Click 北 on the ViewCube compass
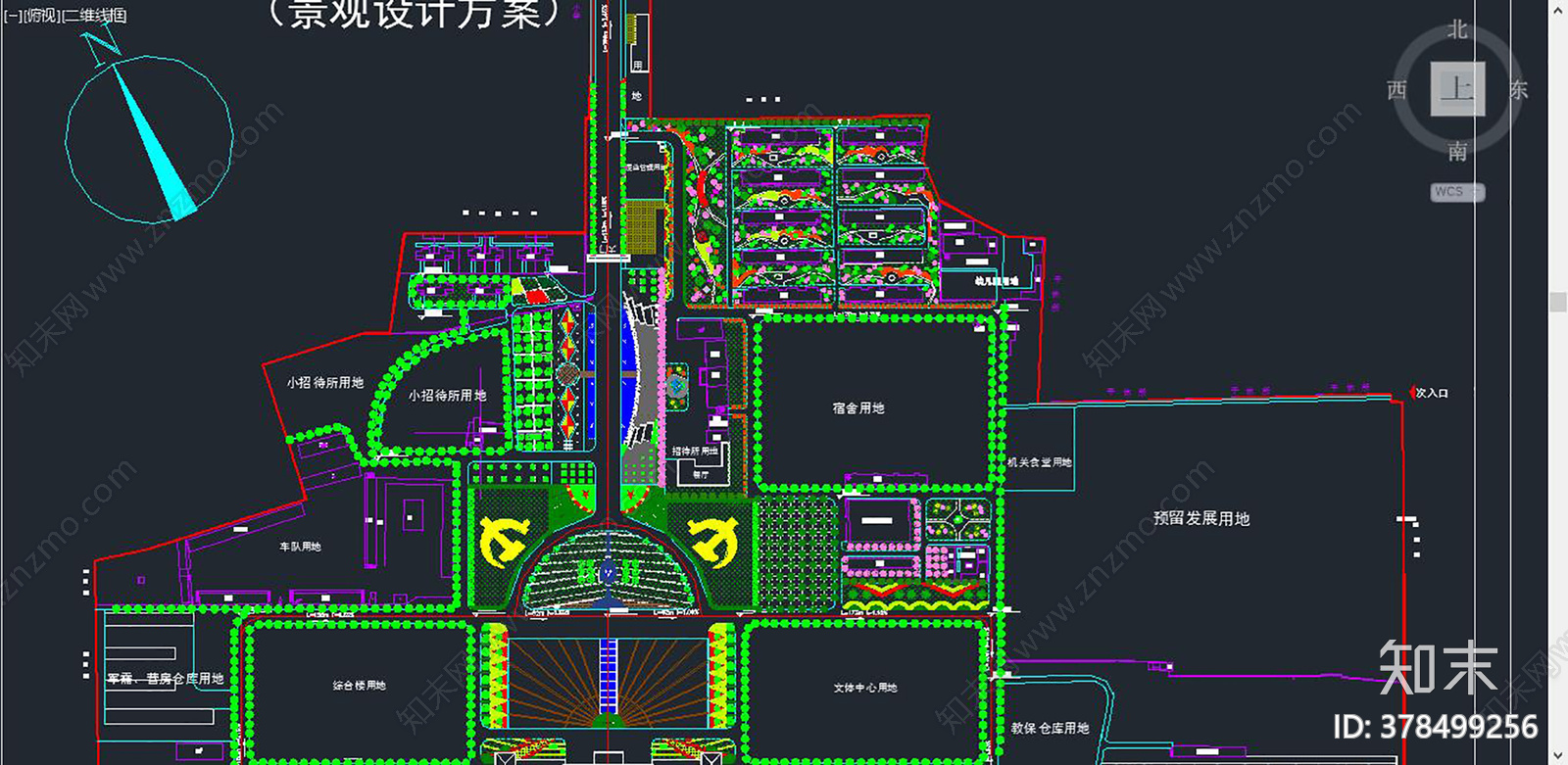The height and width of the screenshot is (765, 1568). coord(1457,30)
